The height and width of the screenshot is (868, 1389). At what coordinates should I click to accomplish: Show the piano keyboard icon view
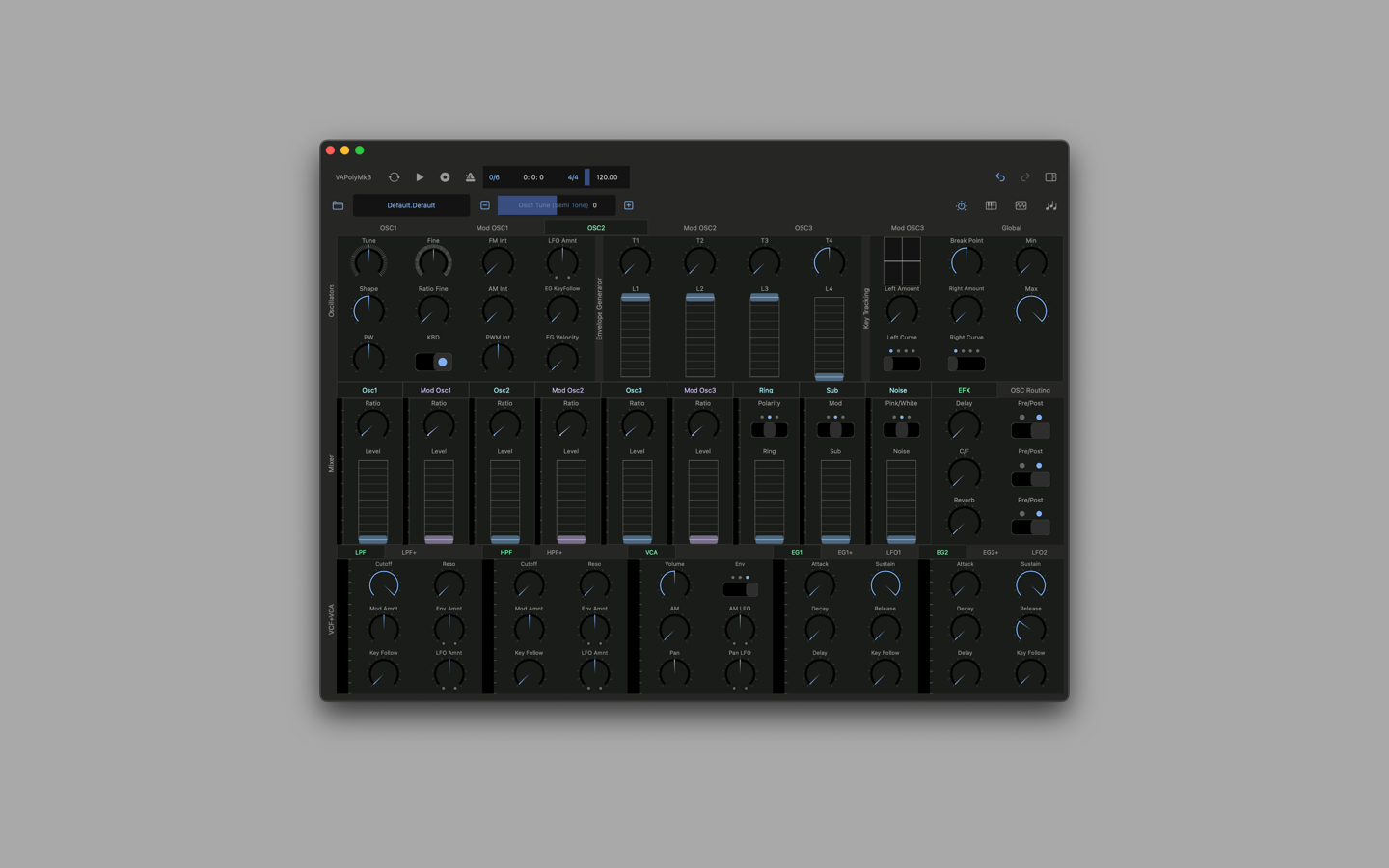(x=991, y=205)
